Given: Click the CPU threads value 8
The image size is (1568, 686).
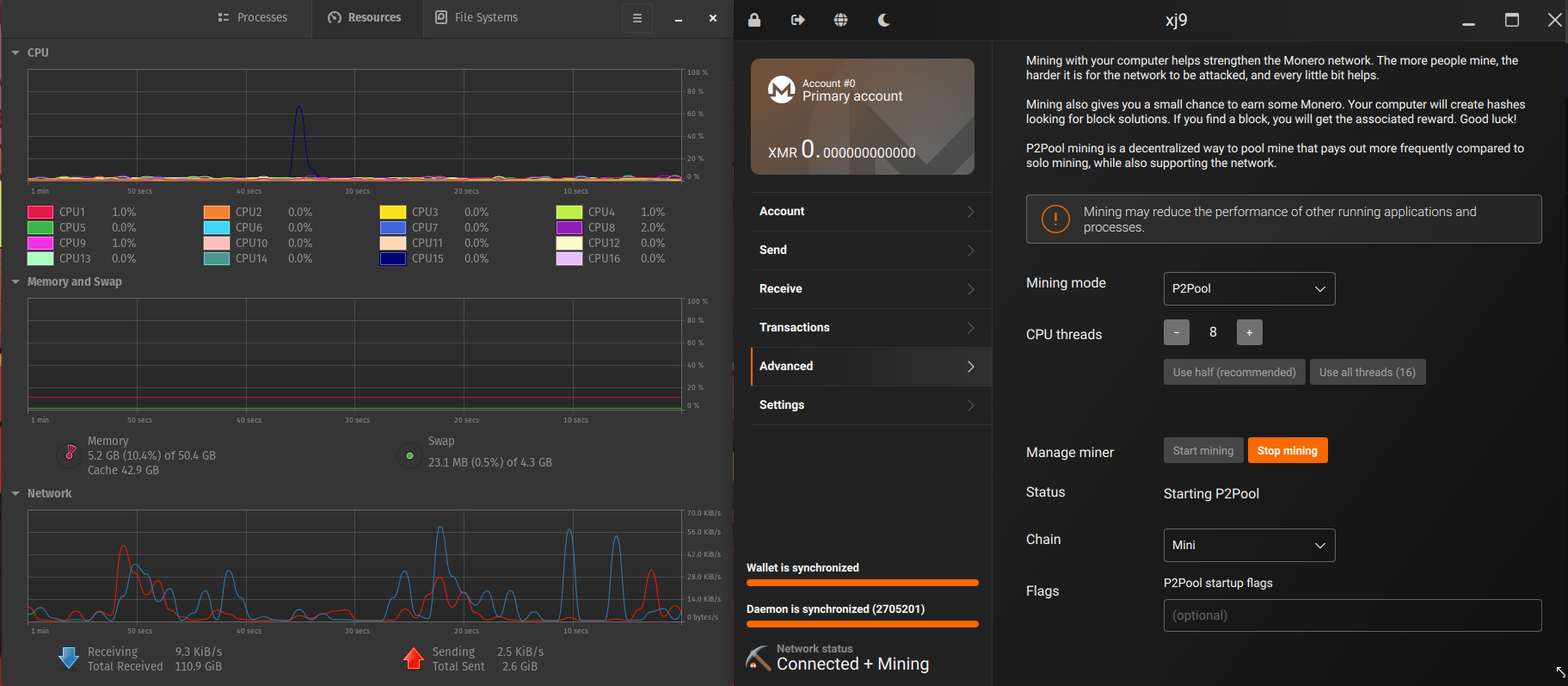Looking at the screenshot, I should [x=1213, y=332].
